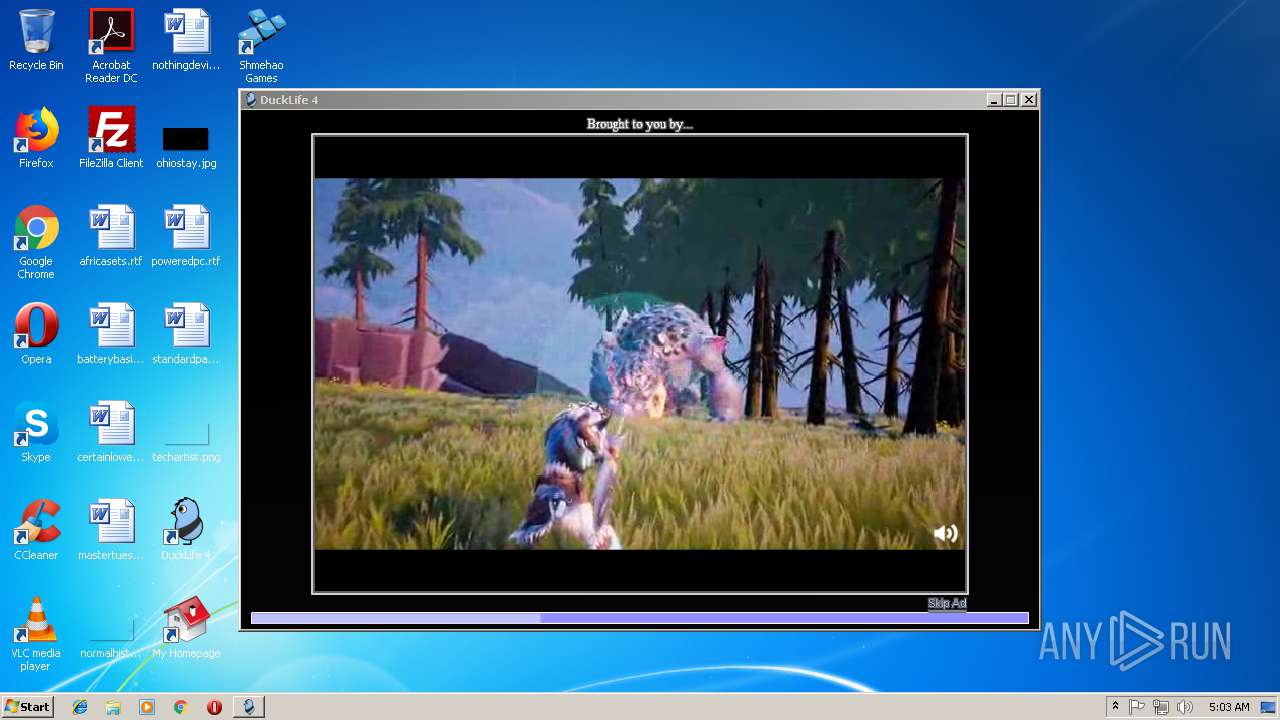1280x720 pixels.
Task: Maximize the DuckLife 4 window
Action: 1011,100
